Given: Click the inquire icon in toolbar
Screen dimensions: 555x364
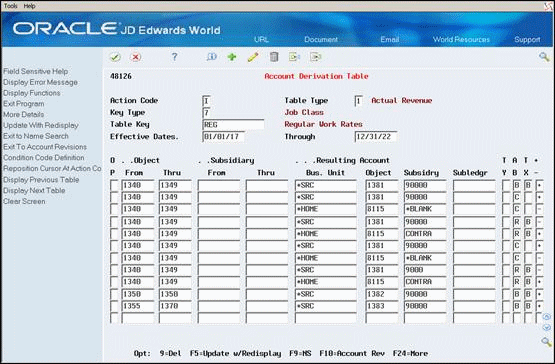Looking at the screenshot, I should 212,57.
